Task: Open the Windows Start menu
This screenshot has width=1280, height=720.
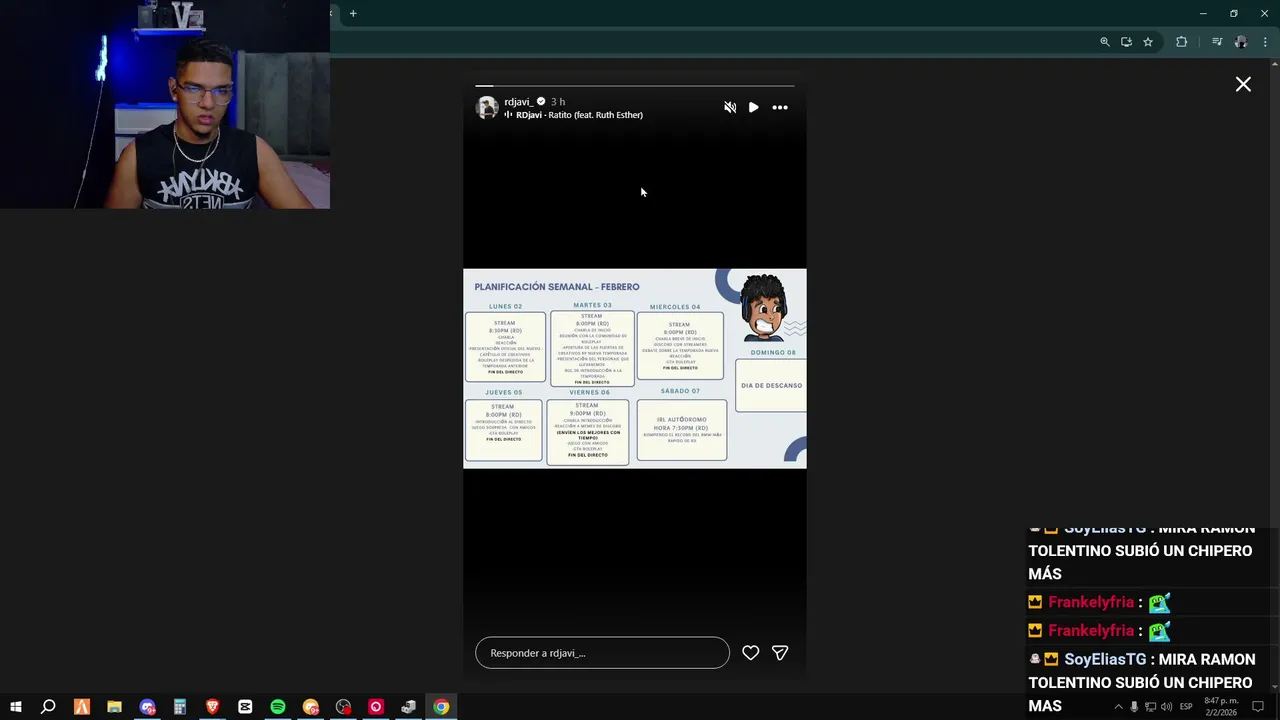Action: click(16, 707)
